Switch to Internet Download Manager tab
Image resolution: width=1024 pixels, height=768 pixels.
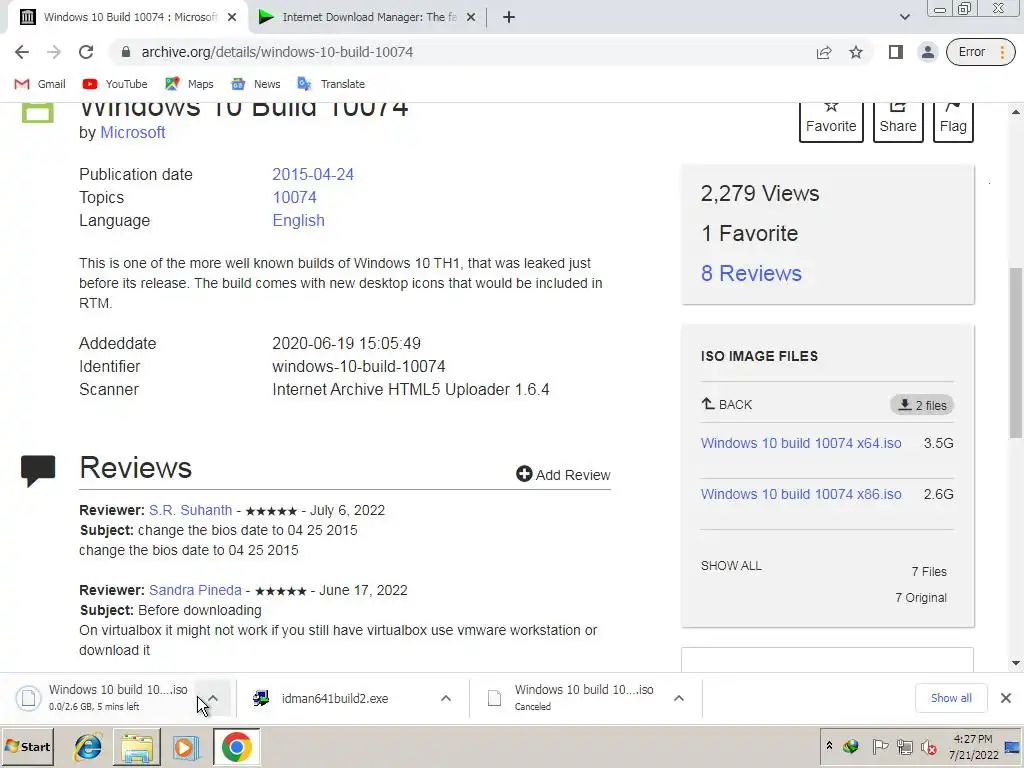367,18
